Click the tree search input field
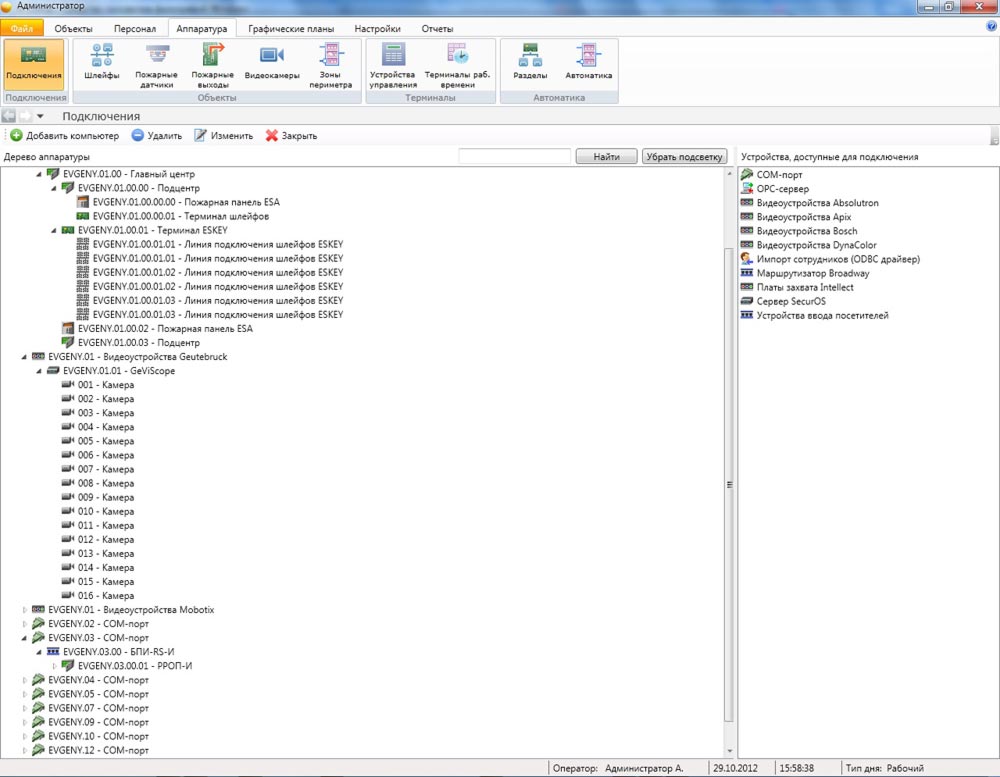This screenshot has height=777, width=1000. [514, 157]
